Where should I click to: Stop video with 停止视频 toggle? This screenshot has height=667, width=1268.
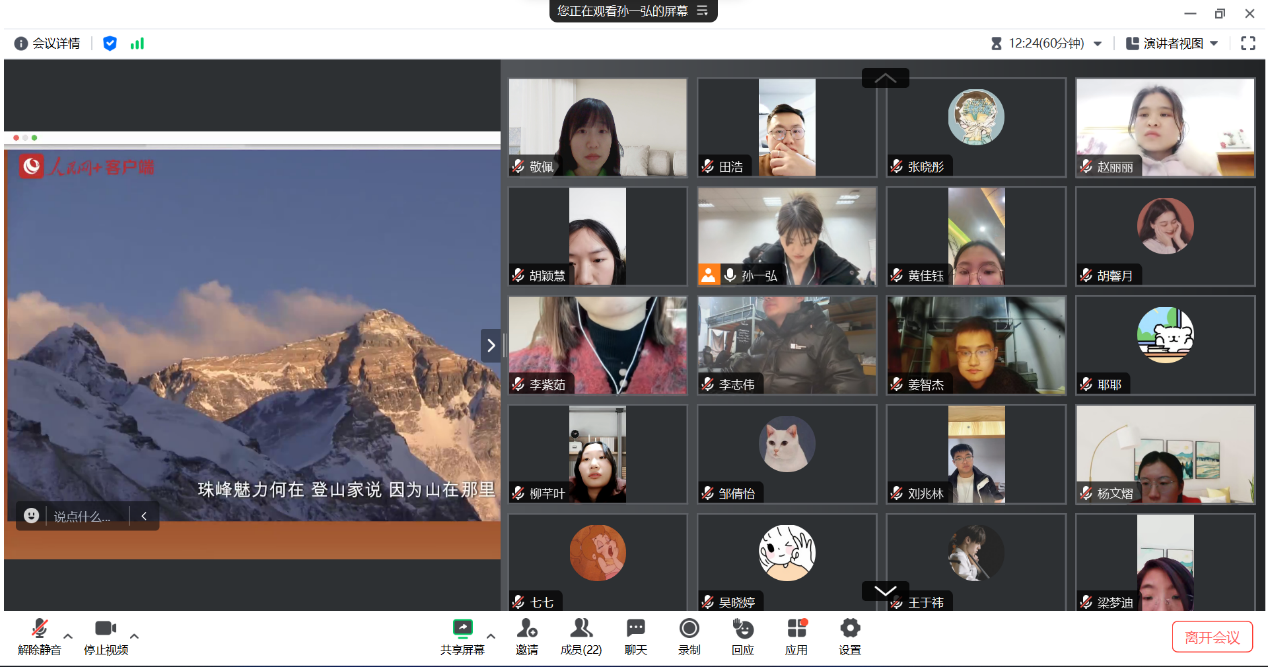coord(105,629)
